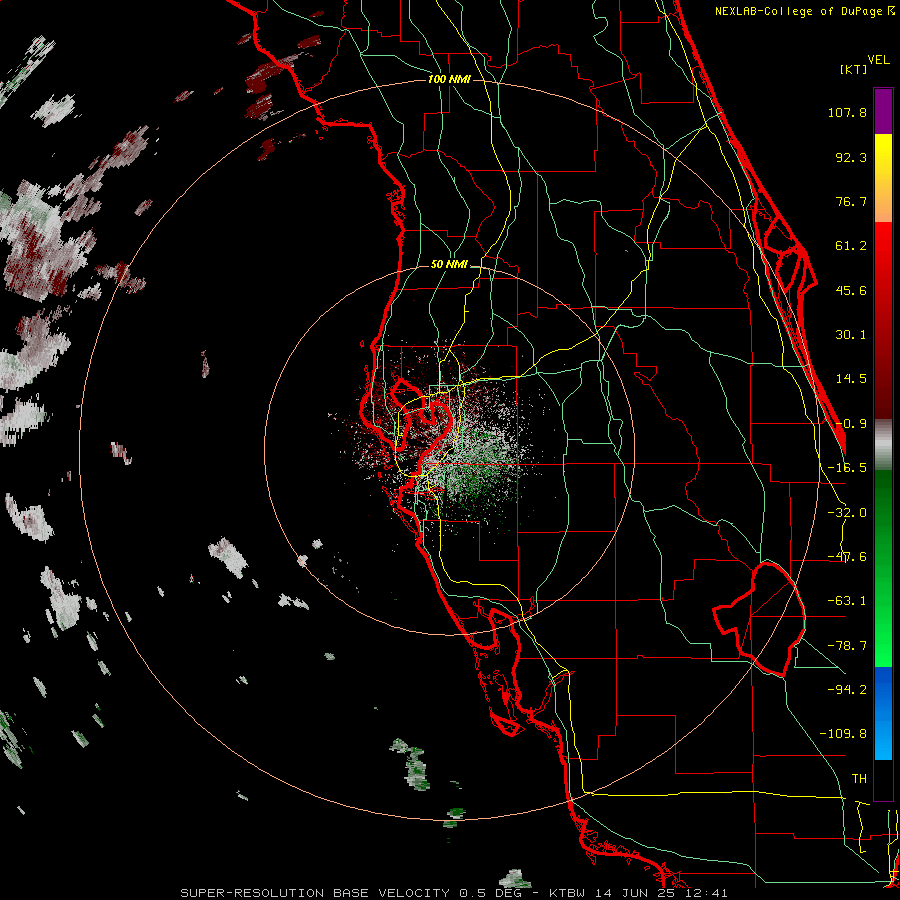Screen dimensions: 900x900
Task: Click the KTBW radar site identifier
Action: (568, 893)
